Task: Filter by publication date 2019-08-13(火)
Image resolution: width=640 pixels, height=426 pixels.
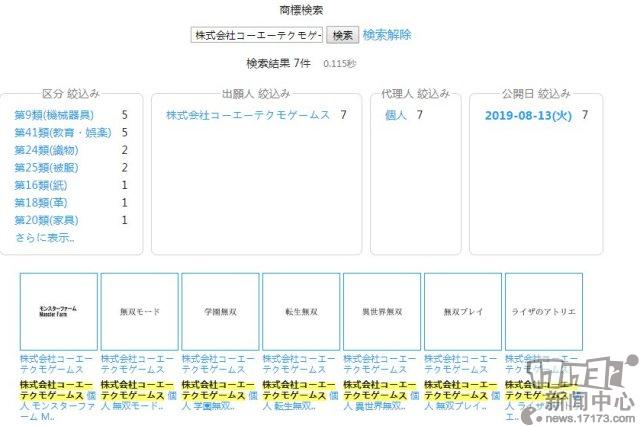Action: tap(528, 115)
